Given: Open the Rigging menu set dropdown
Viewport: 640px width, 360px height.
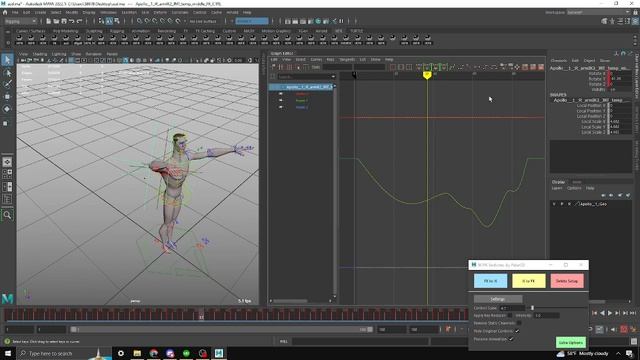Looking at the screenshot, I should pyautogui.click(x=20, y=21).
